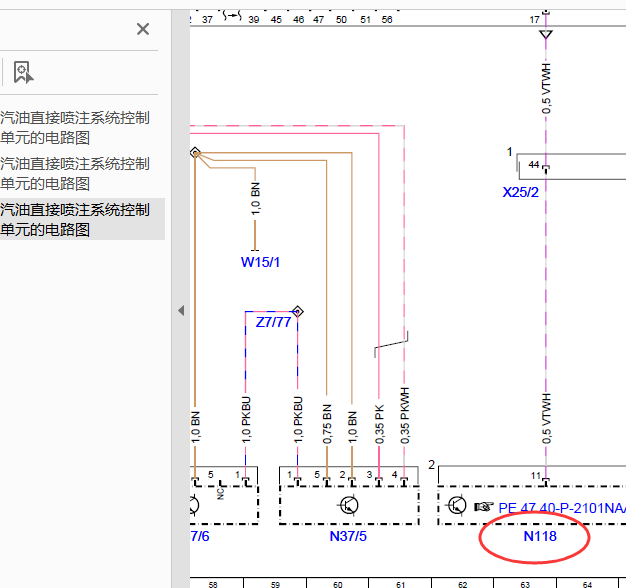Click the N37/5 component label
Viewport: 626px width, 588px height.
pyautogui.click(x=348, y=536)
